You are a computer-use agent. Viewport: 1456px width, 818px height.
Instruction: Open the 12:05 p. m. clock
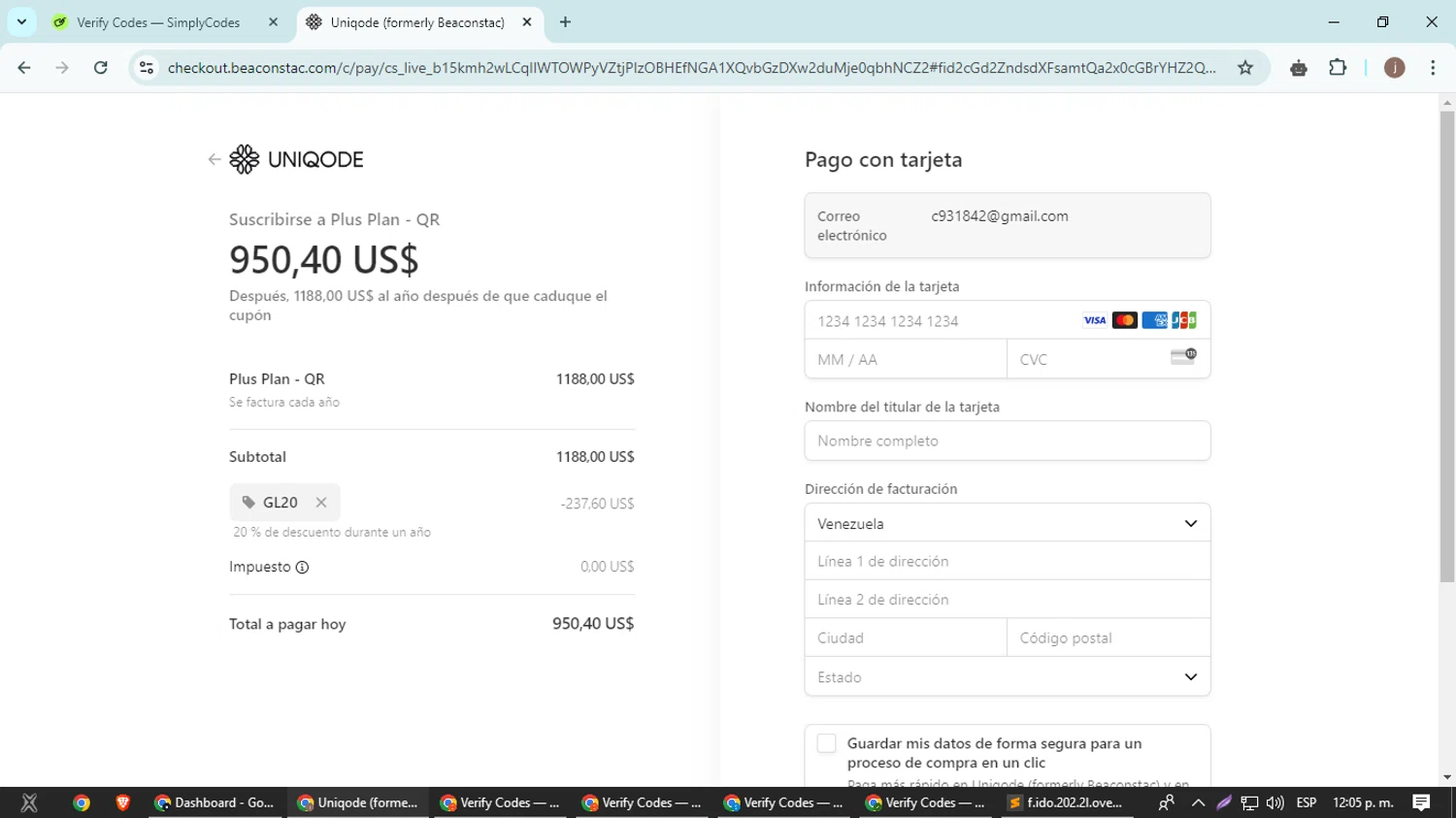point(1363,802)
